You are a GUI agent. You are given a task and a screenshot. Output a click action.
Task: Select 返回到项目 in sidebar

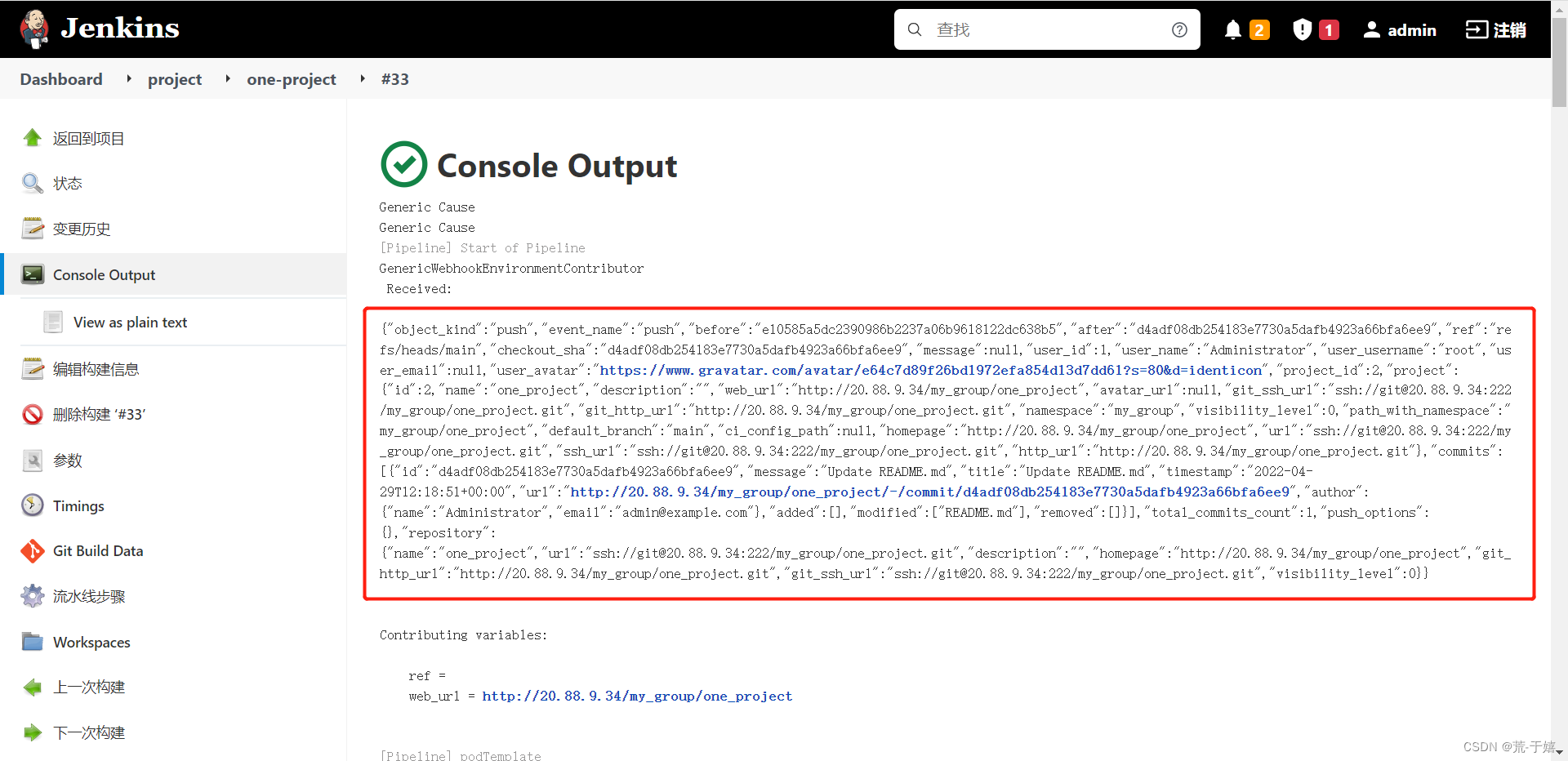88,139
